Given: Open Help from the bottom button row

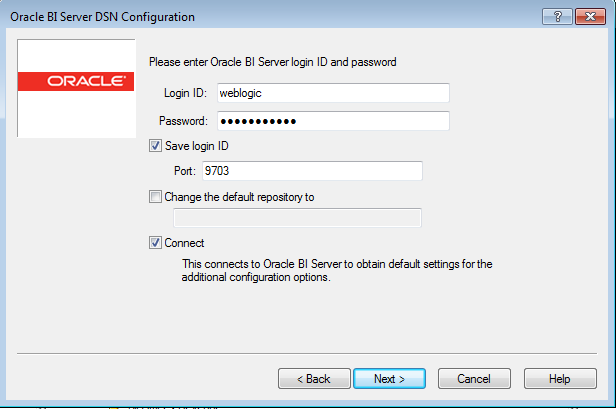Looking at the screenshot, I should [559, 379].
